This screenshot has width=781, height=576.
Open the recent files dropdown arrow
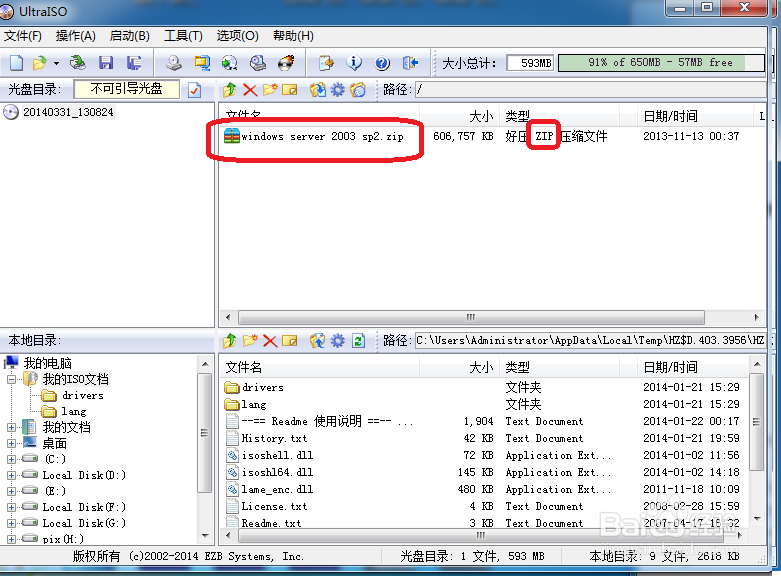pos(56,63)
